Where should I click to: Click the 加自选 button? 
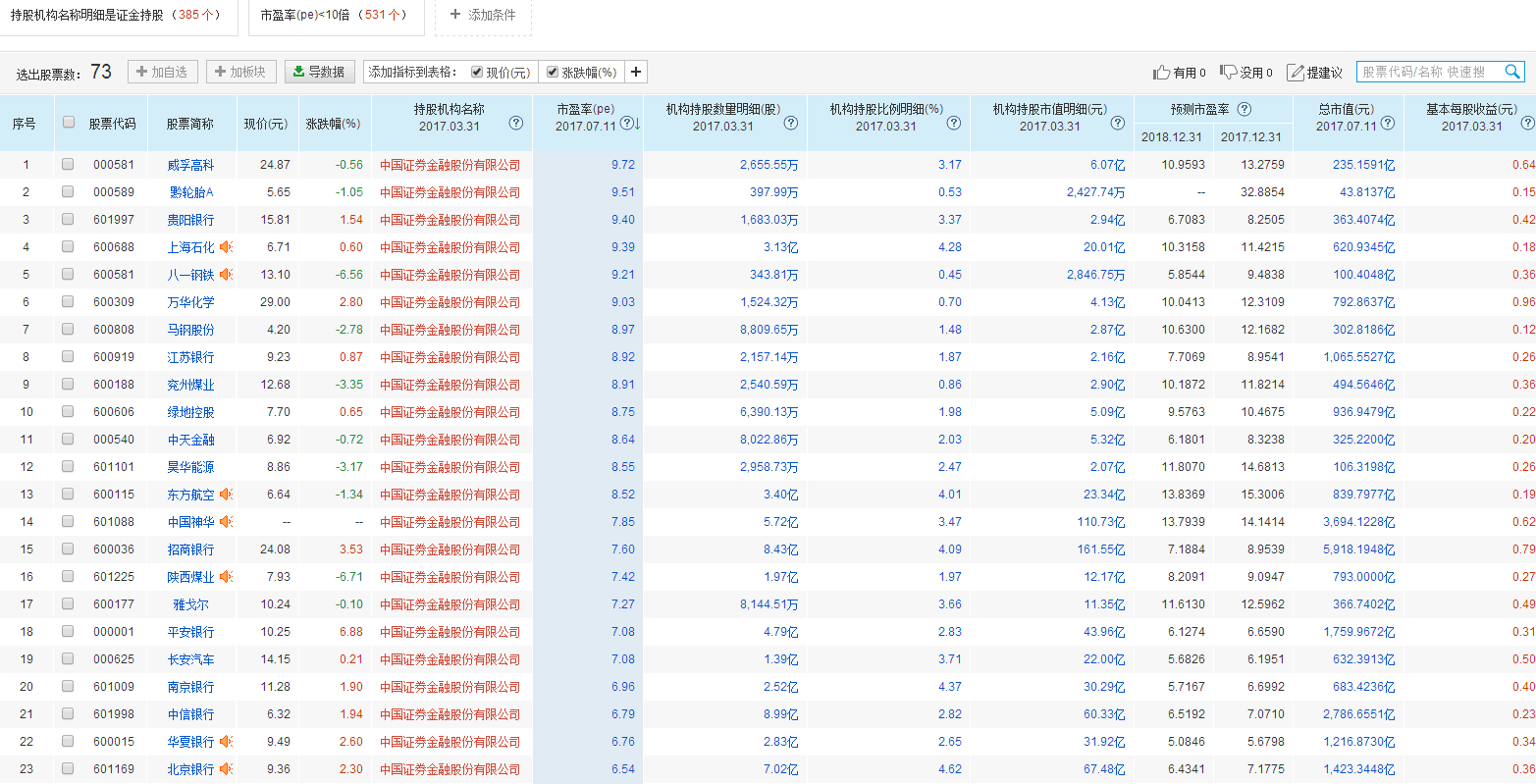pyautogui.click(x=163, y=72)
